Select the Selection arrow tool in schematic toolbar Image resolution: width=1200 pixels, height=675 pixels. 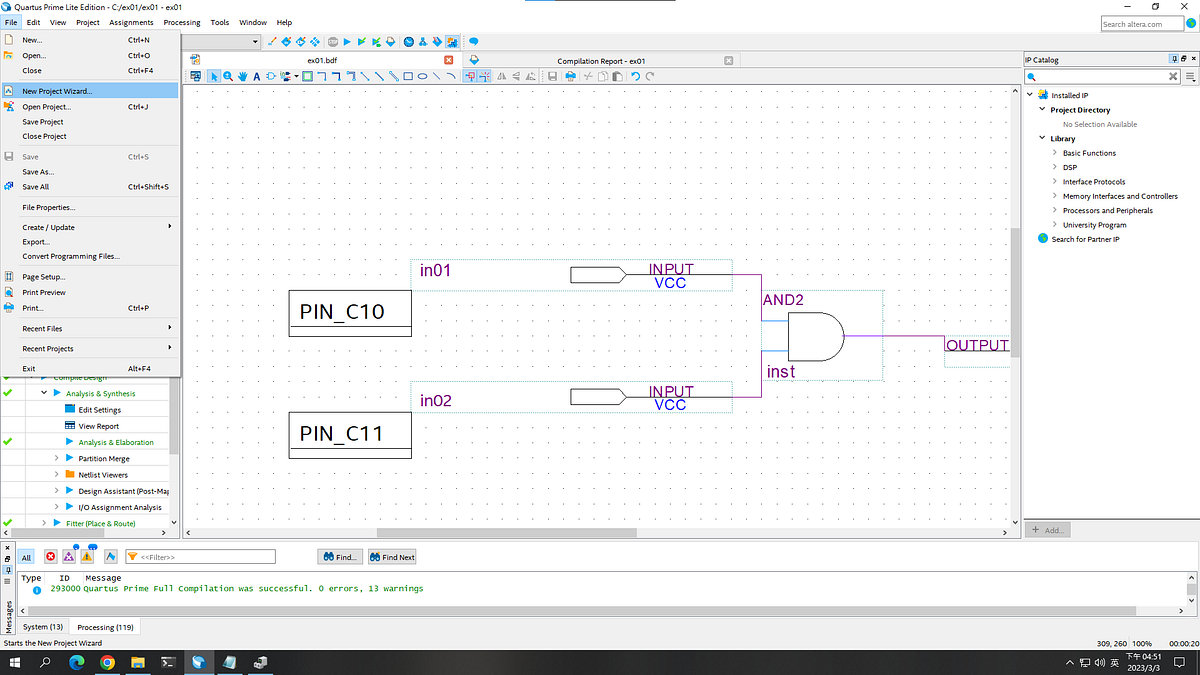[x=213, y=76]
